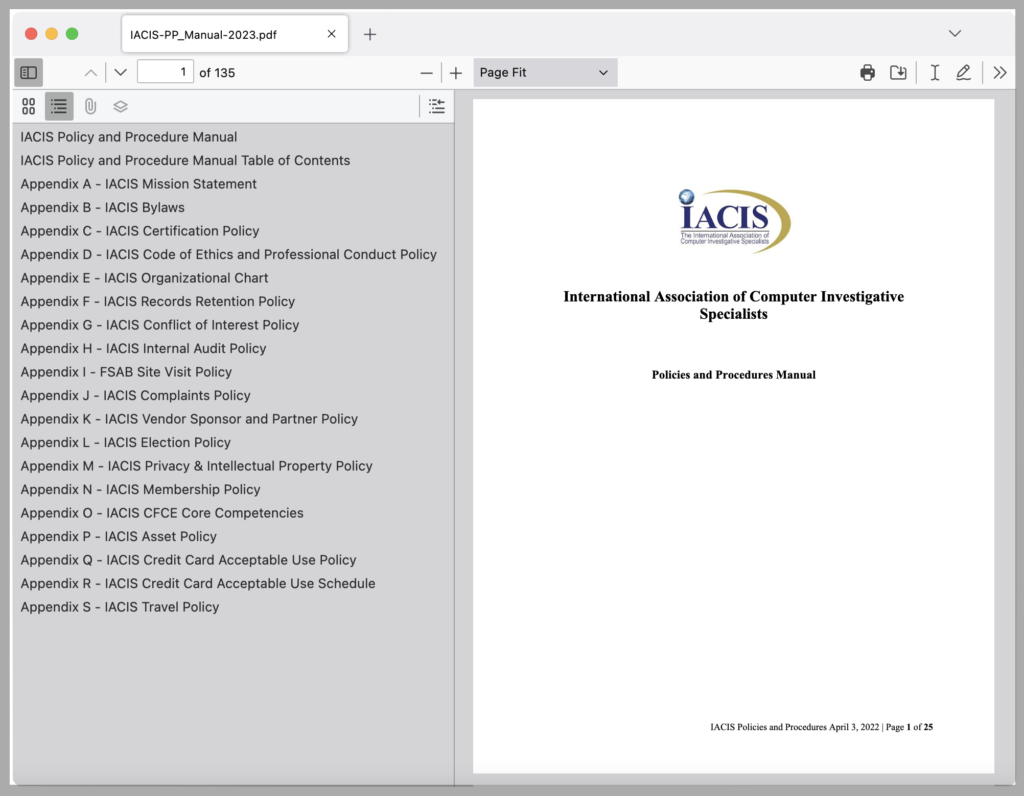Save the PDF file

coord(898,73)
